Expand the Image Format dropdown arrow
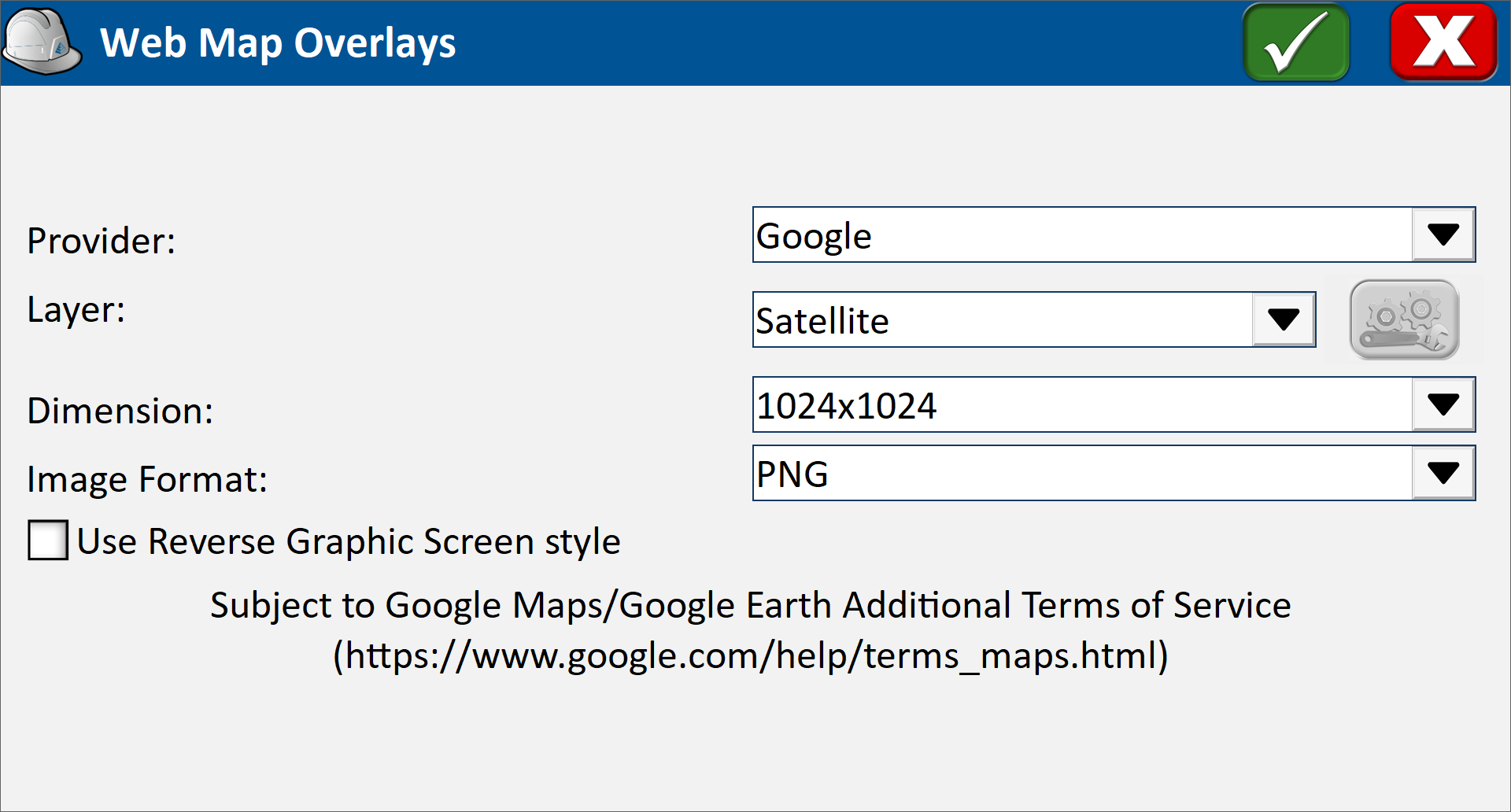 [x=1443, y=473]
